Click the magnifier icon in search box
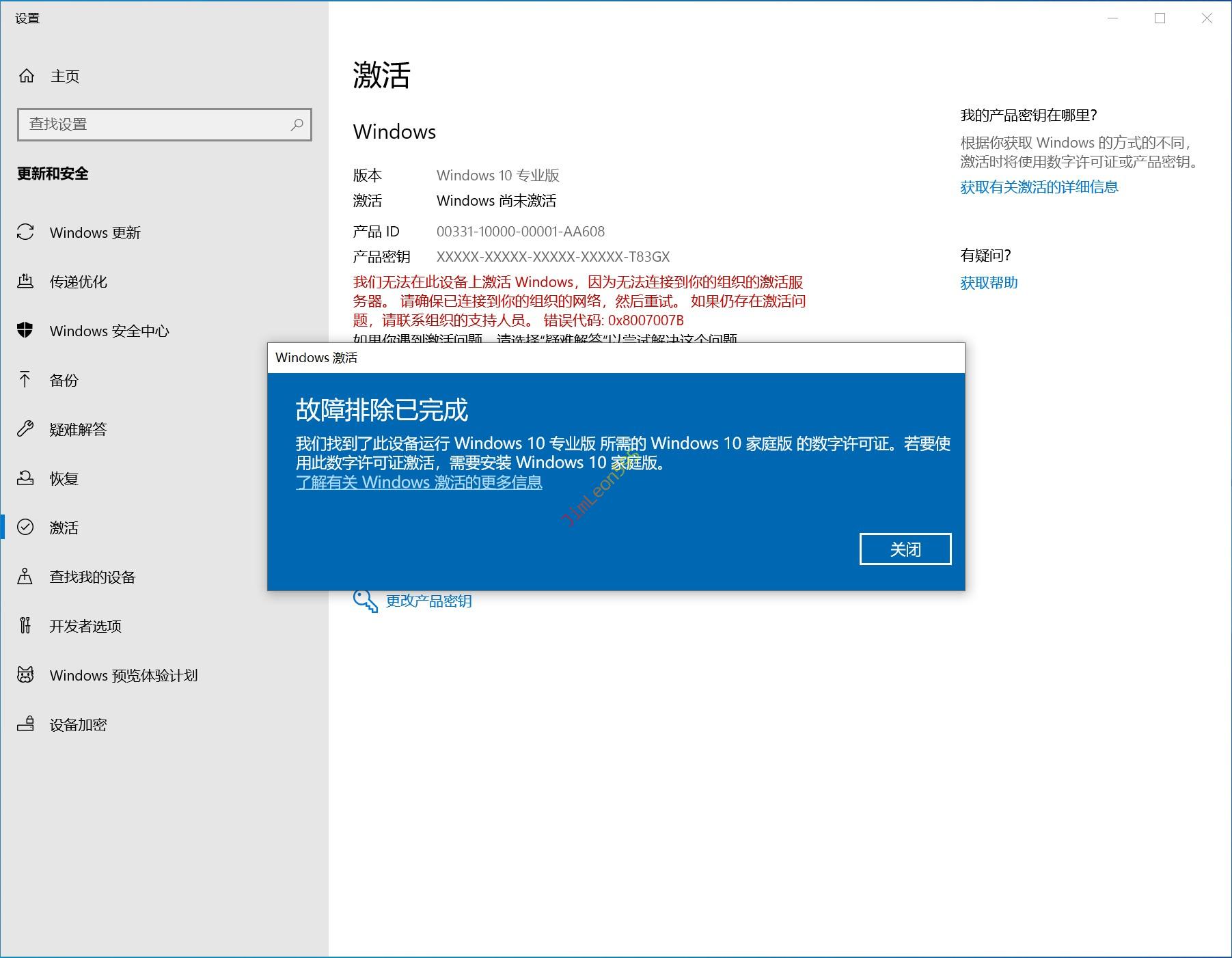Image resolution: width=1232 pixels, height=958 pixels. point(297,124)
